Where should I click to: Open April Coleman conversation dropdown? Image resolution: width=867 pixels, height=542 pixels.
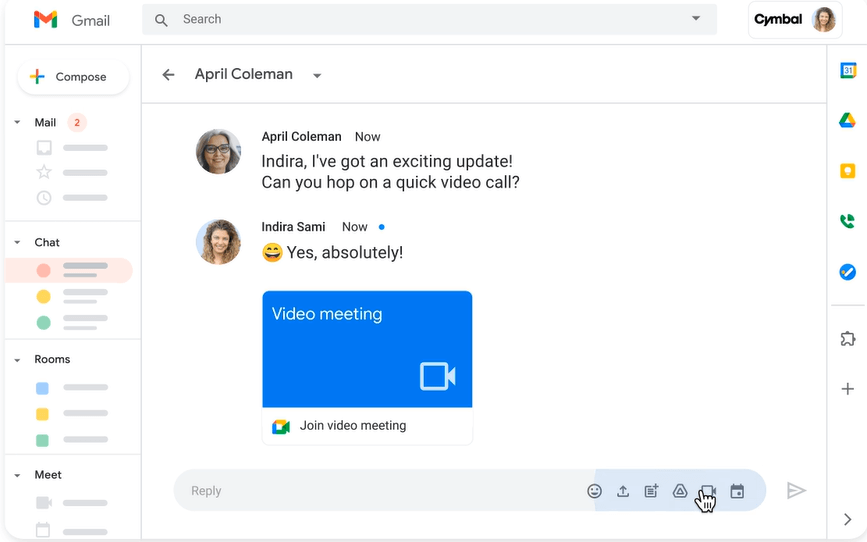click(317, 76)
